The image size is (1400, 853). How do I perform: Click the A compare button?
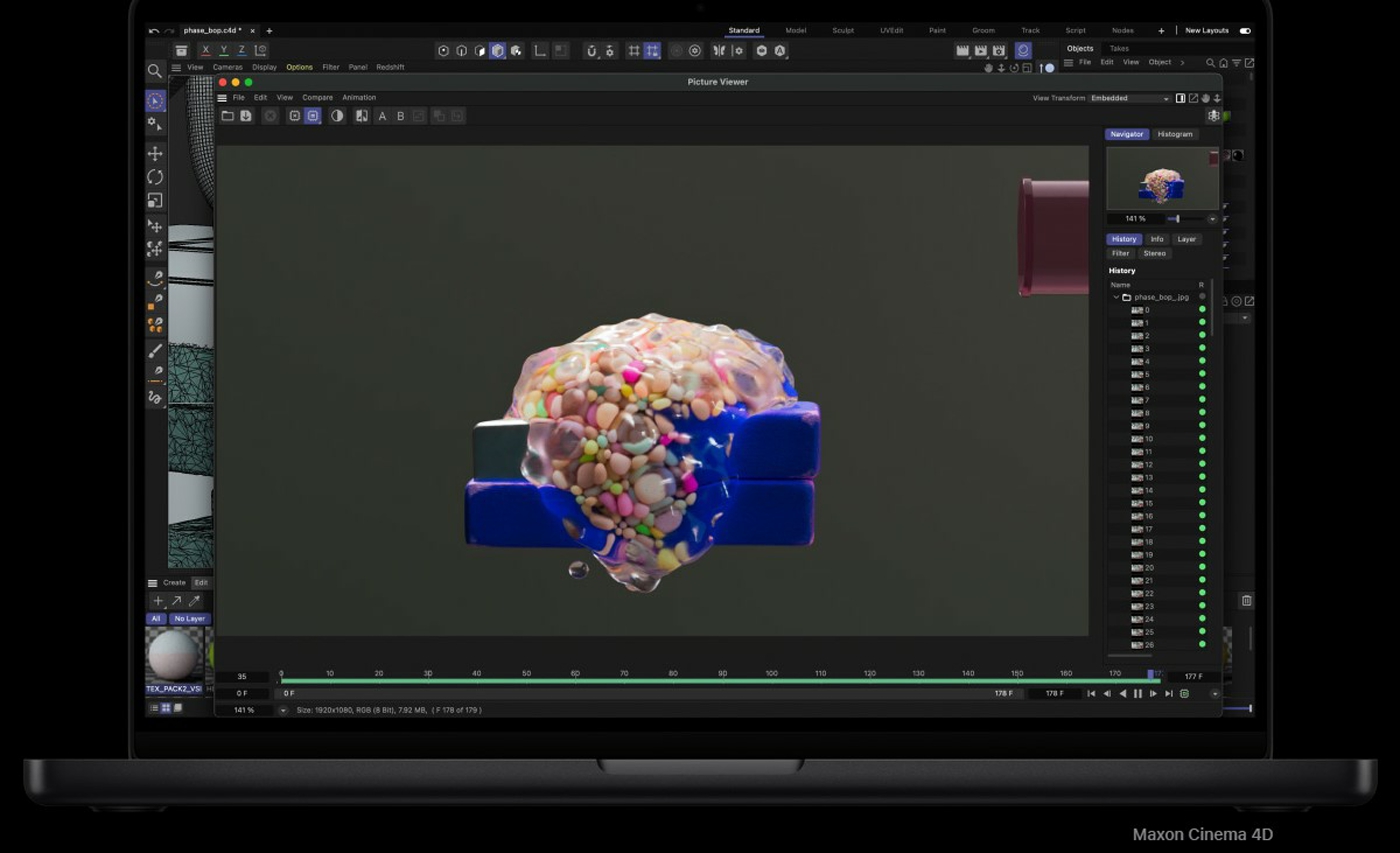[382, 116]
